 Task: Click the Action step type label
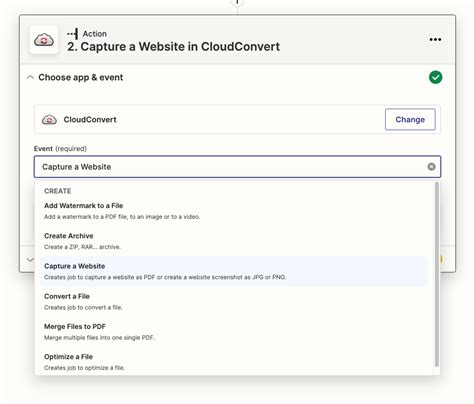click(x=95, y=34)
